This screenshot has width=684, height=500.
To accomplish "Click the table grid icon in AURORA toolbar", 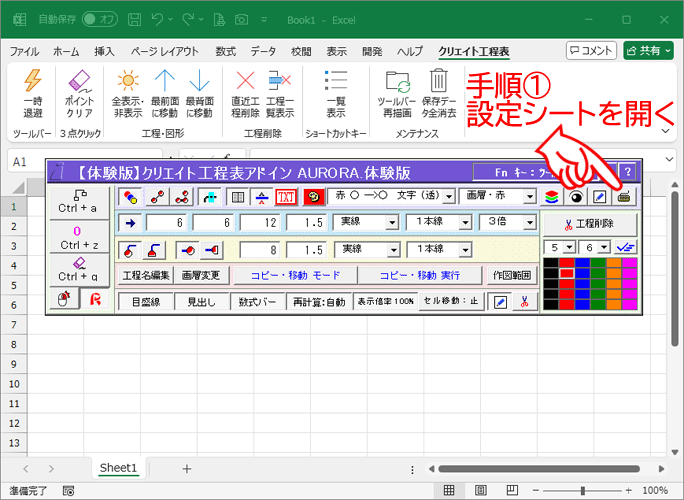I will point(238,197).
